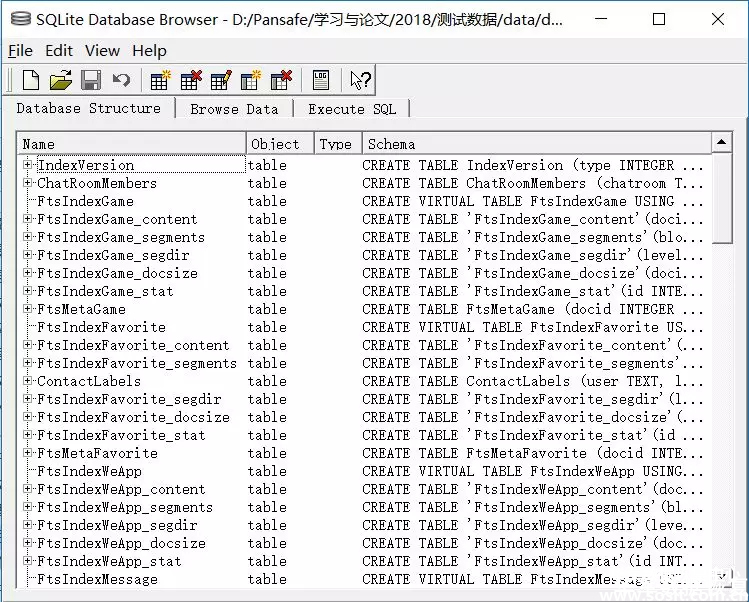Click the Modify Table pencil icon
Screen dimensions: 749x602
tap(221, 80)
